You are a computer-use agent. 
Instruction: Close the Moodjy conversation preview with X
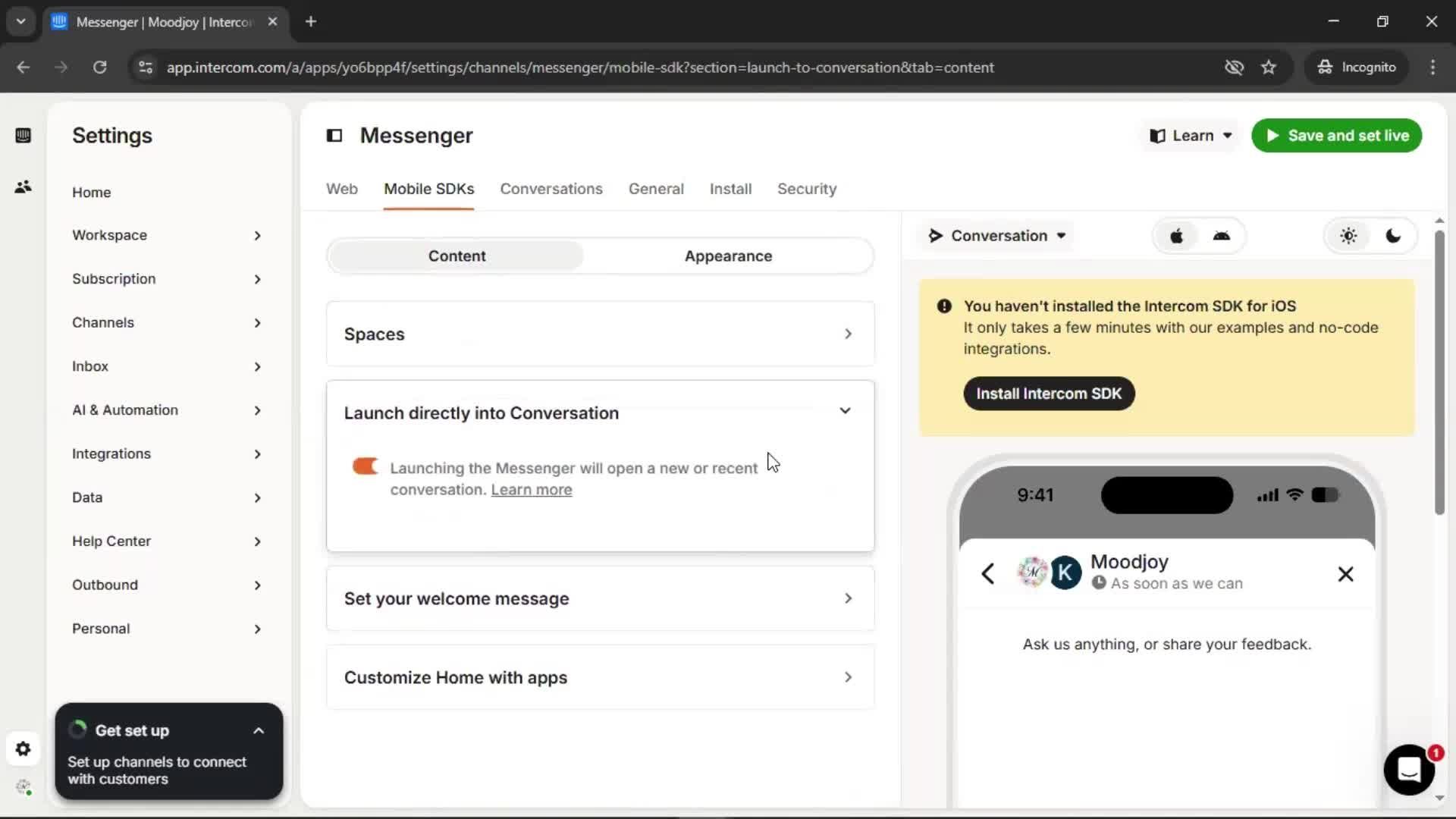click(x=1345, y=574)
